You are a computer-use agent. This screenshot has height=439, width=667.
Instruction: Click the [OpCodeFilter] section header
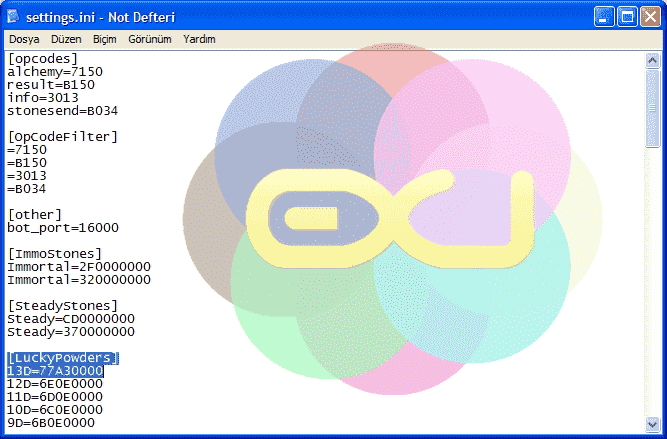pos(63,137)
